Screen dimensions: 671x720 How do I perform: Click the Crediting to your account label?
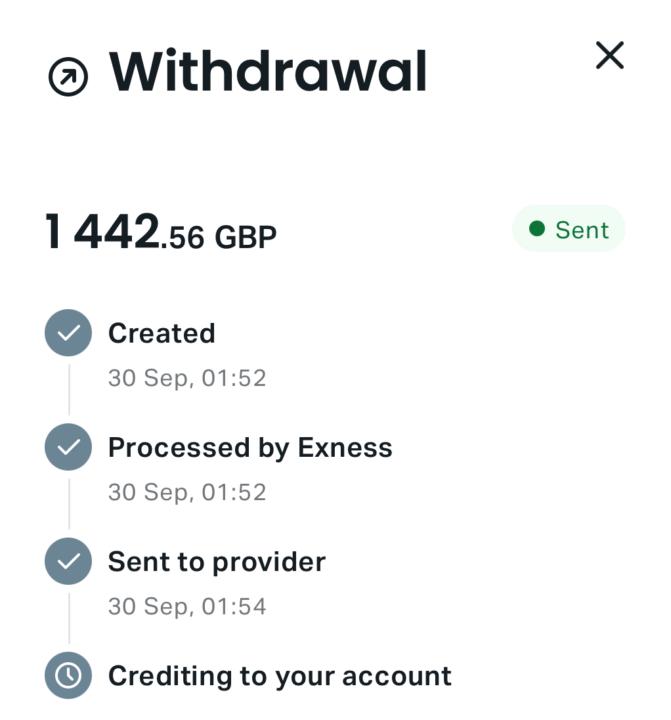tap(279, 676)
